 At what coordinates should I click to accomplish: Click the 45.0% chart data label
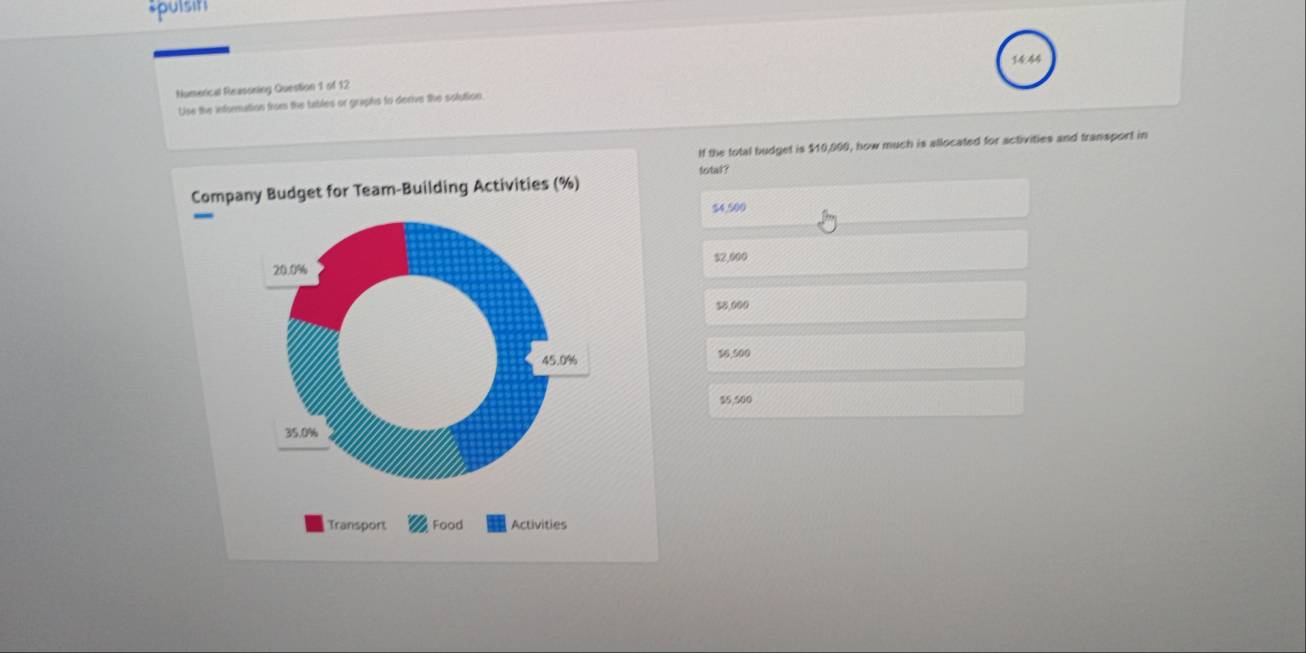tap(559, 360)
